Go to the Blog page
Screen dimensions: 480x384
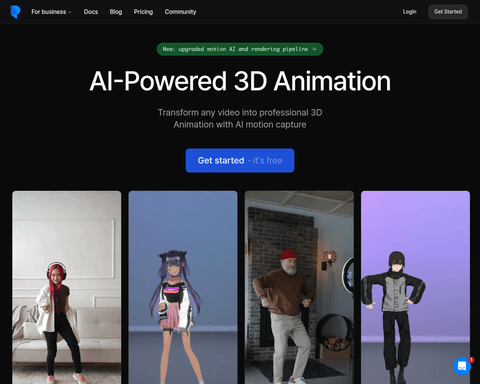[x=116, y=12]
